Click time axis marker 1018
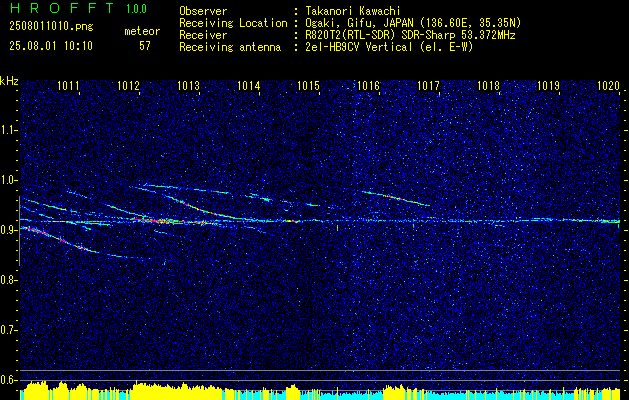Image resolution: width=629 pixels, height=400 pixels. click(489, 85)
